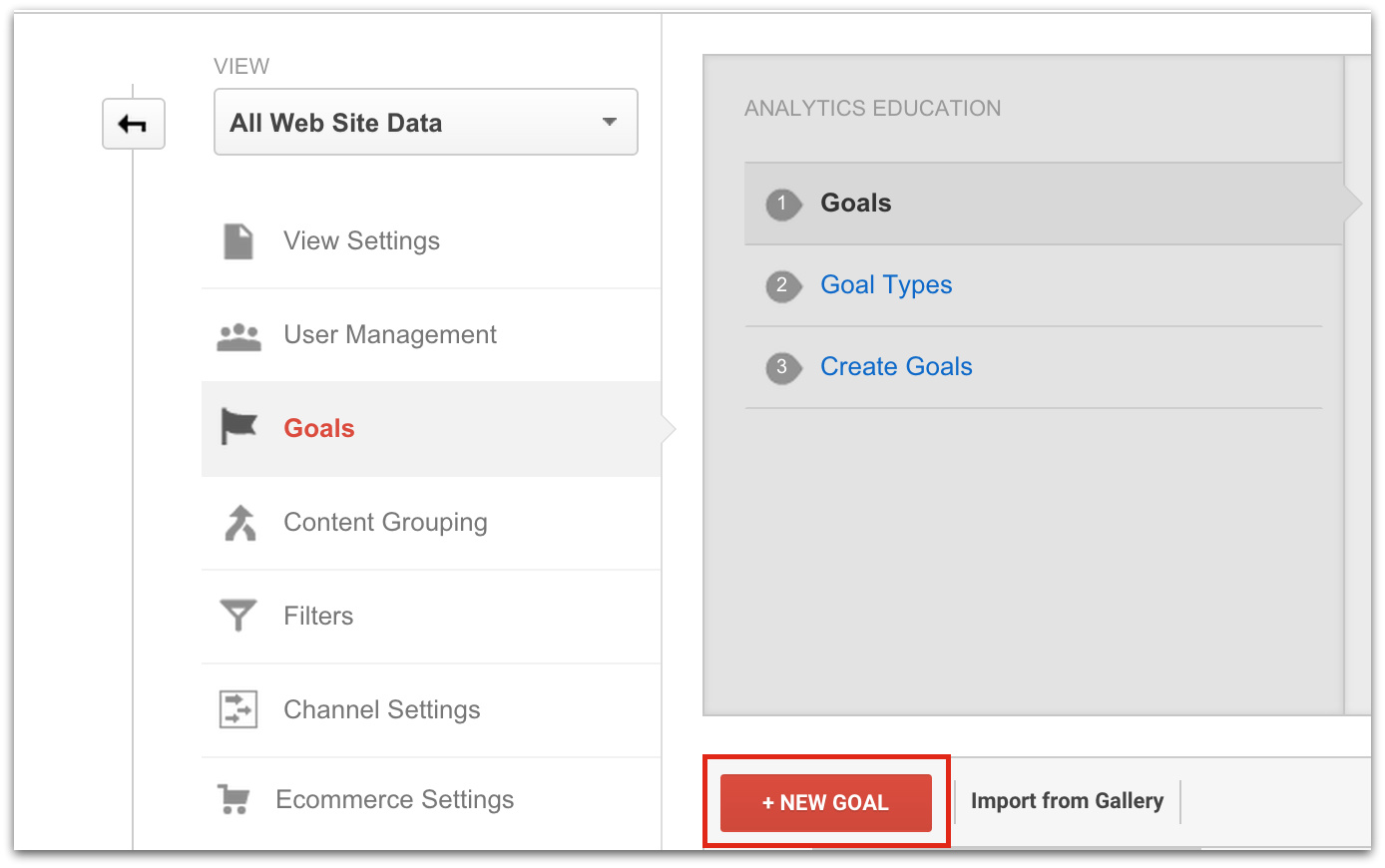Click the Ecommerce Settings cart icon
Screen dimensions: 1385x868
pyautogui.click(x=233, y=799)
